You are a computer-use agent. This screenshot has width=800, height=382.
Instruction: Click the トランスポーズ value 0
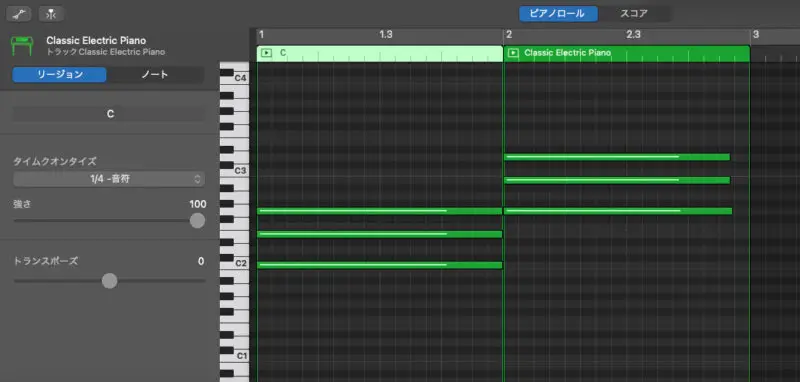click(201, 262)
